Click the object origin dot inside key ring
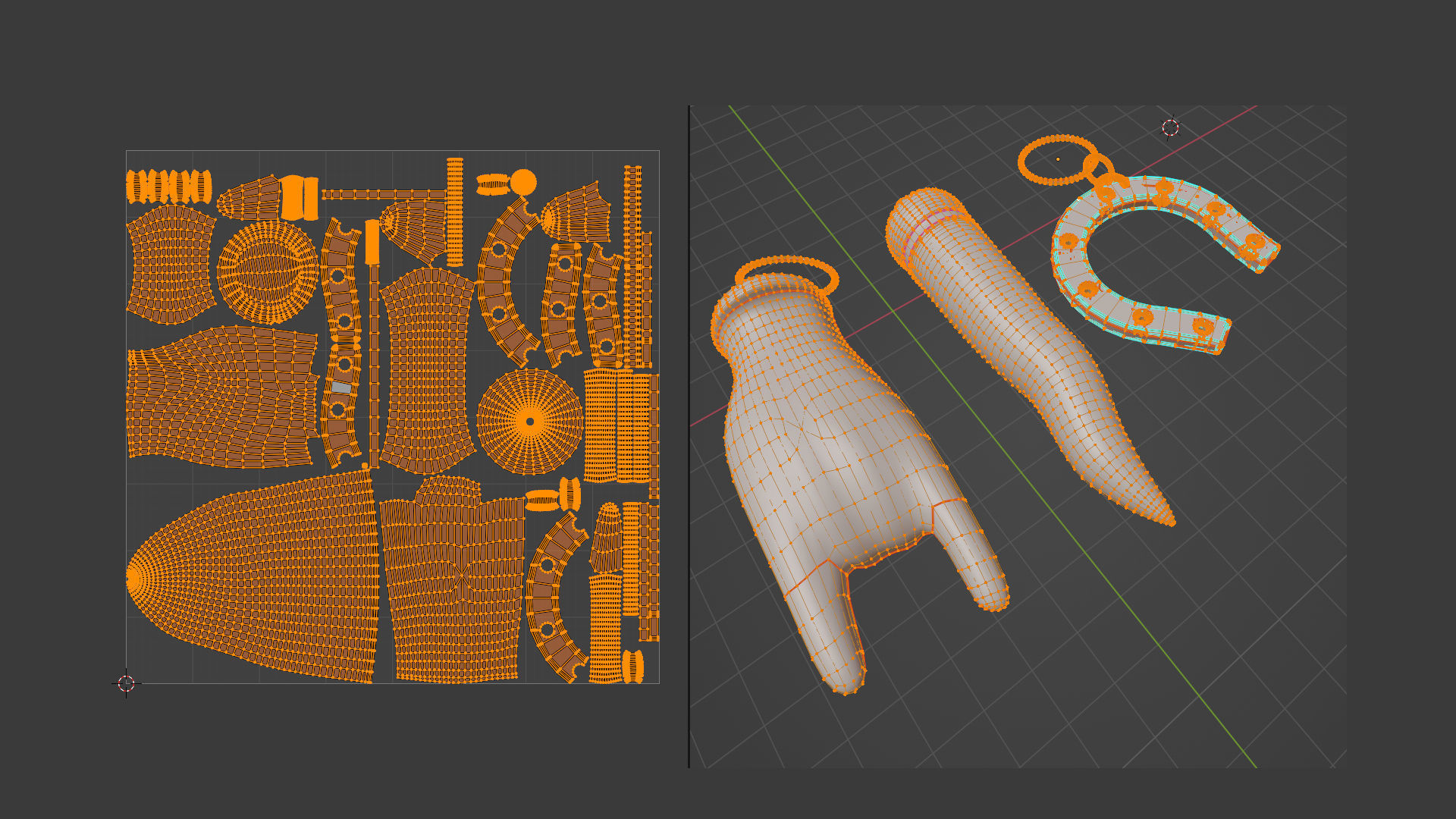This screenshot has width=1456, height=819. [1058, 159]
